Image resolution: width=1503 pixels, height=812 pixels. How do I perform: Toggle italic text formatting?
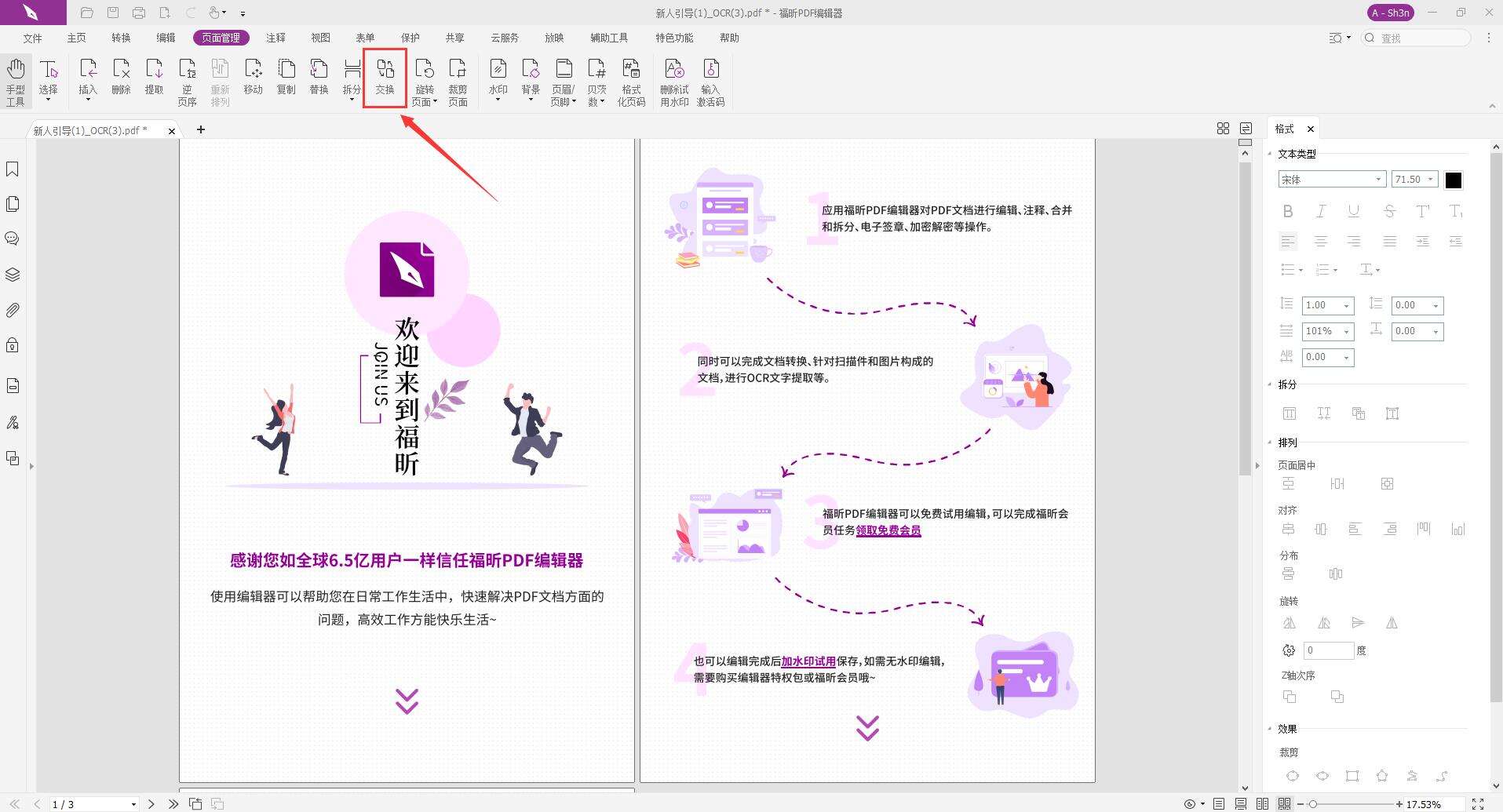point(1320,210)
